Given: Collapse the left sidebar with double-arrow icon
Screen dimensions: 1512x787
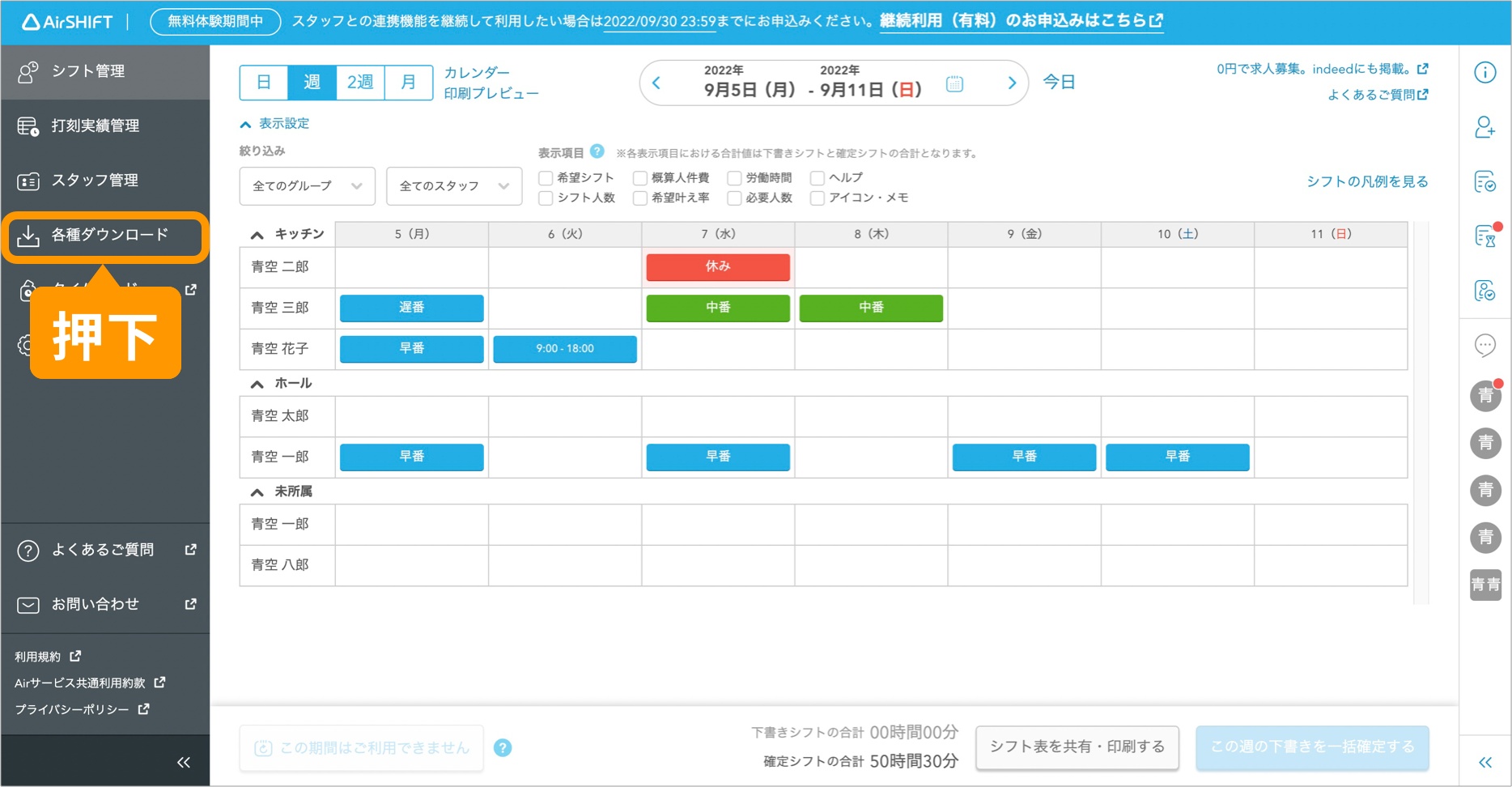Looking at the screenshot, I should (x=184, y=762).
